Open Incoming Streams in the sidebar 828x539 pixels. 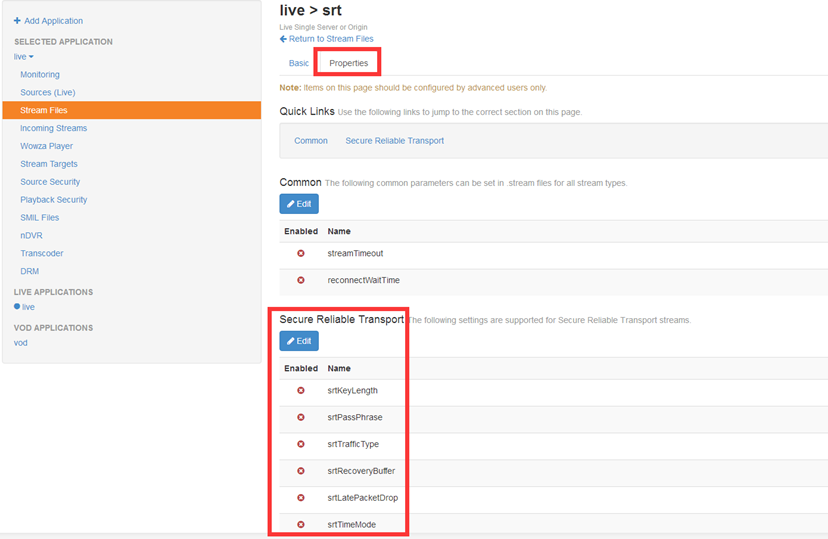tap(54, 128)
